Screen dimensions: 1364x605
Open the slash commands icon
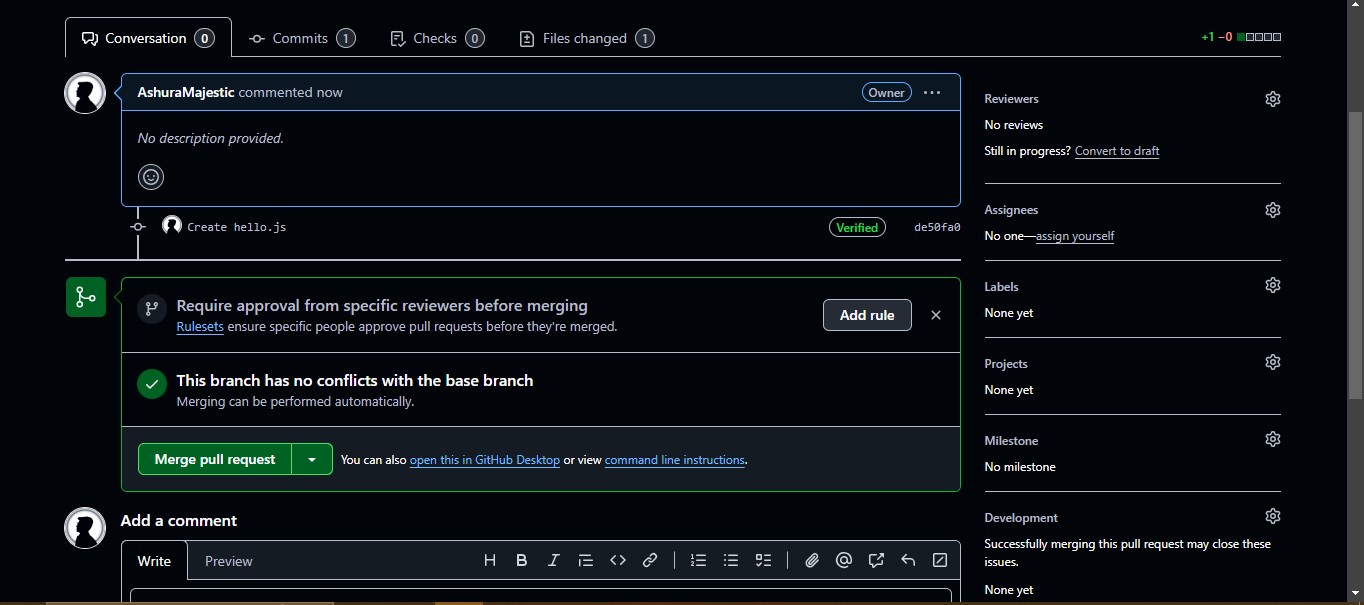point(940,560)
